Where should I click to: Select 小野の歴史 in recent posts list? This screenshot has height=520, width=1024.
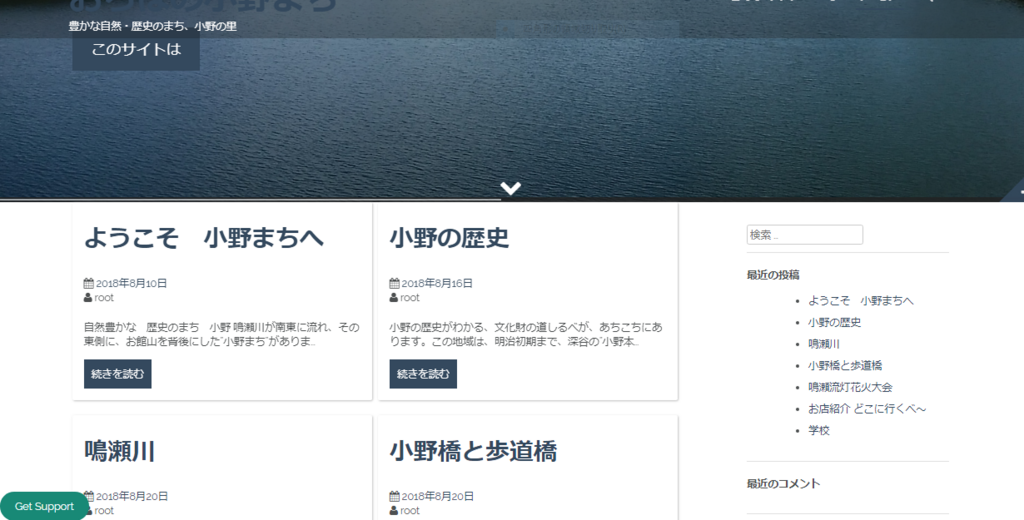coord(835,322)
